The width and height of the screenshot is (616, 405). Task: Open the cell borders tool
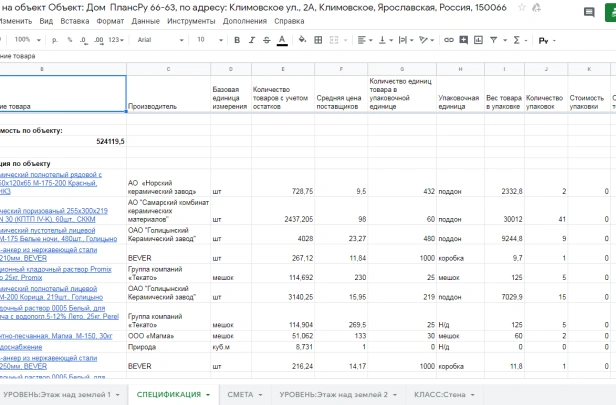pos(318,40)
